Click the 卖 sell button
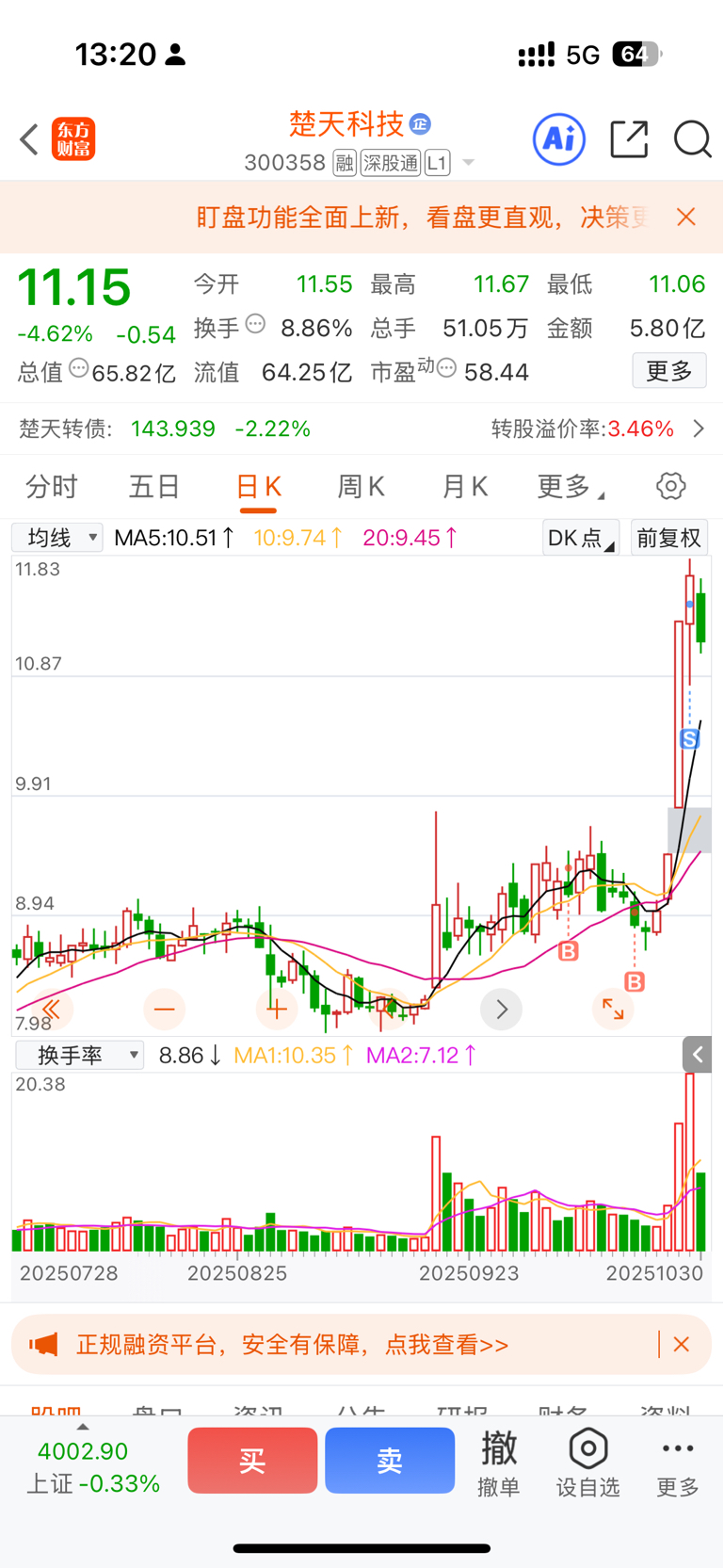724x1568 pixels. 390,1461
